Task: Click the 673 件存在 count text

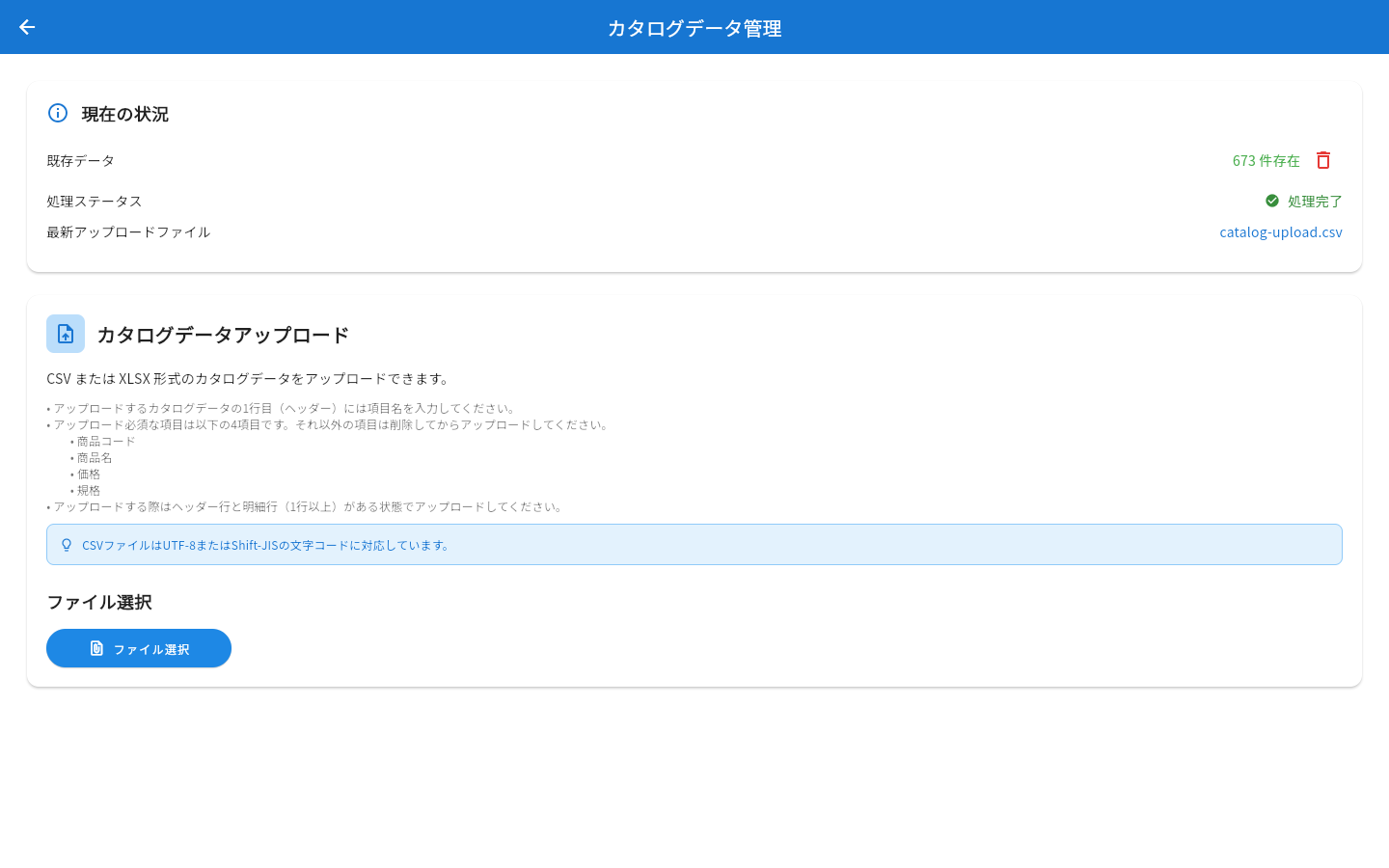Action: tap(1266, 160)
